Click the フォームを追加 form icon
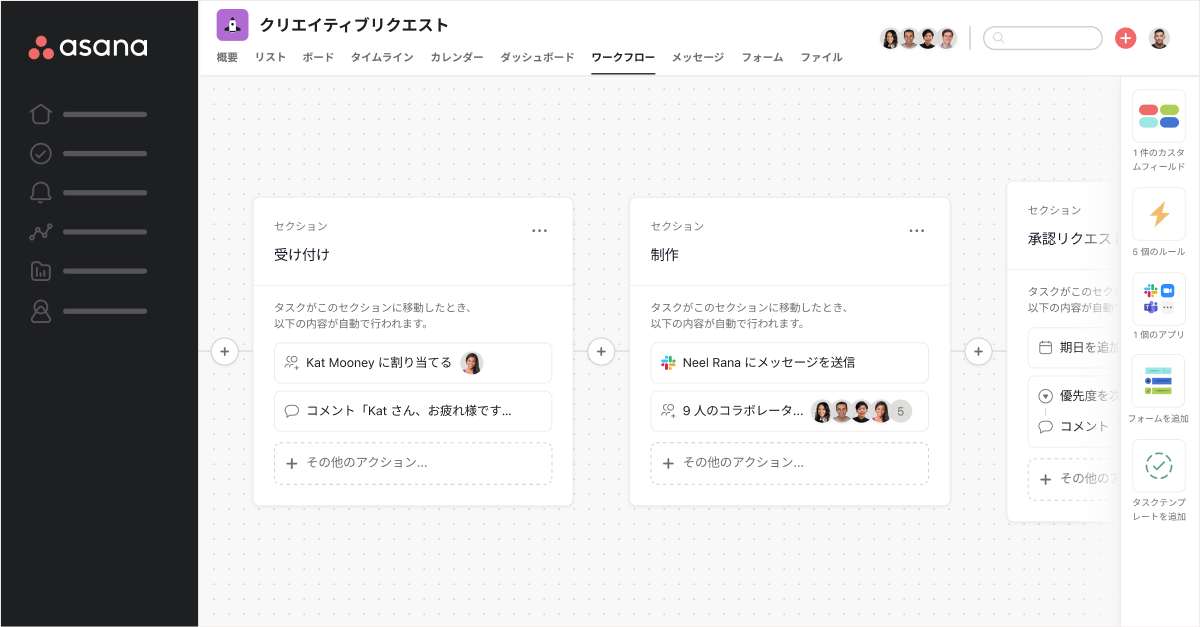This screenshot has height=627, width=1200. pyautogui.click(x=1158, y=380)
